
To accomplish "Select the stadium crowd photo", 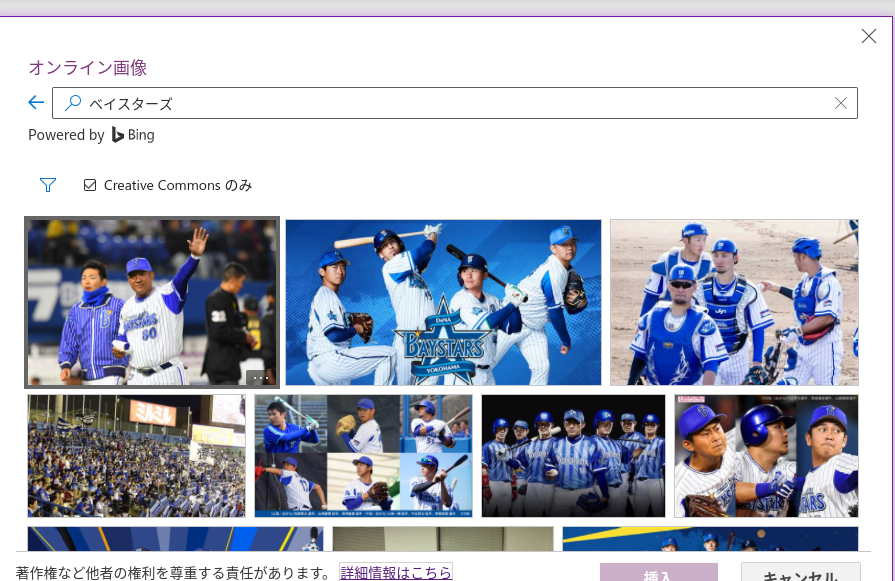I will (x=136, y=455).
